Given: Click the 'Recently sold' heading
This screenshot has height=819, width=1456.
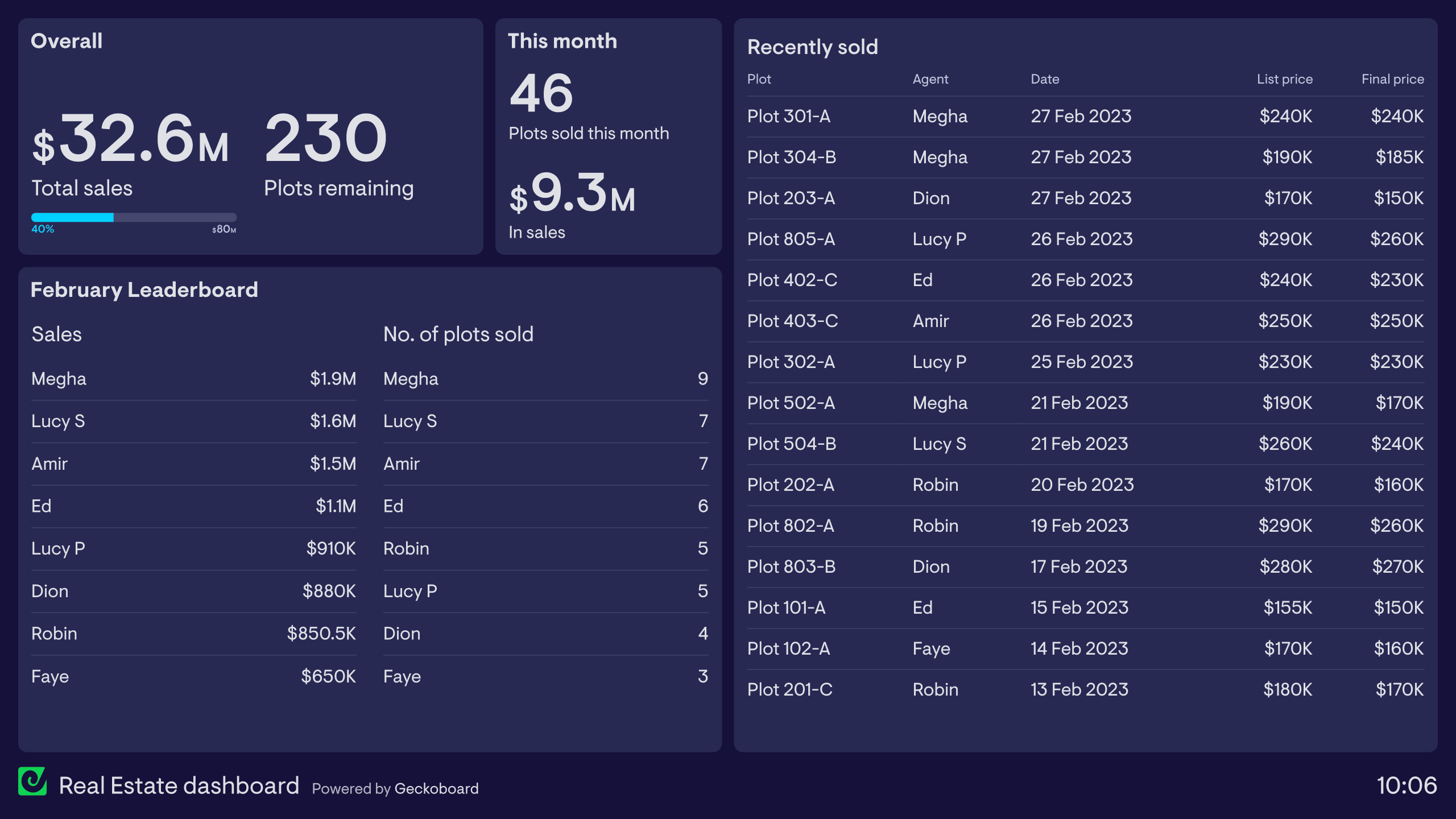Looking at the screenshot, I should (813, 47).
